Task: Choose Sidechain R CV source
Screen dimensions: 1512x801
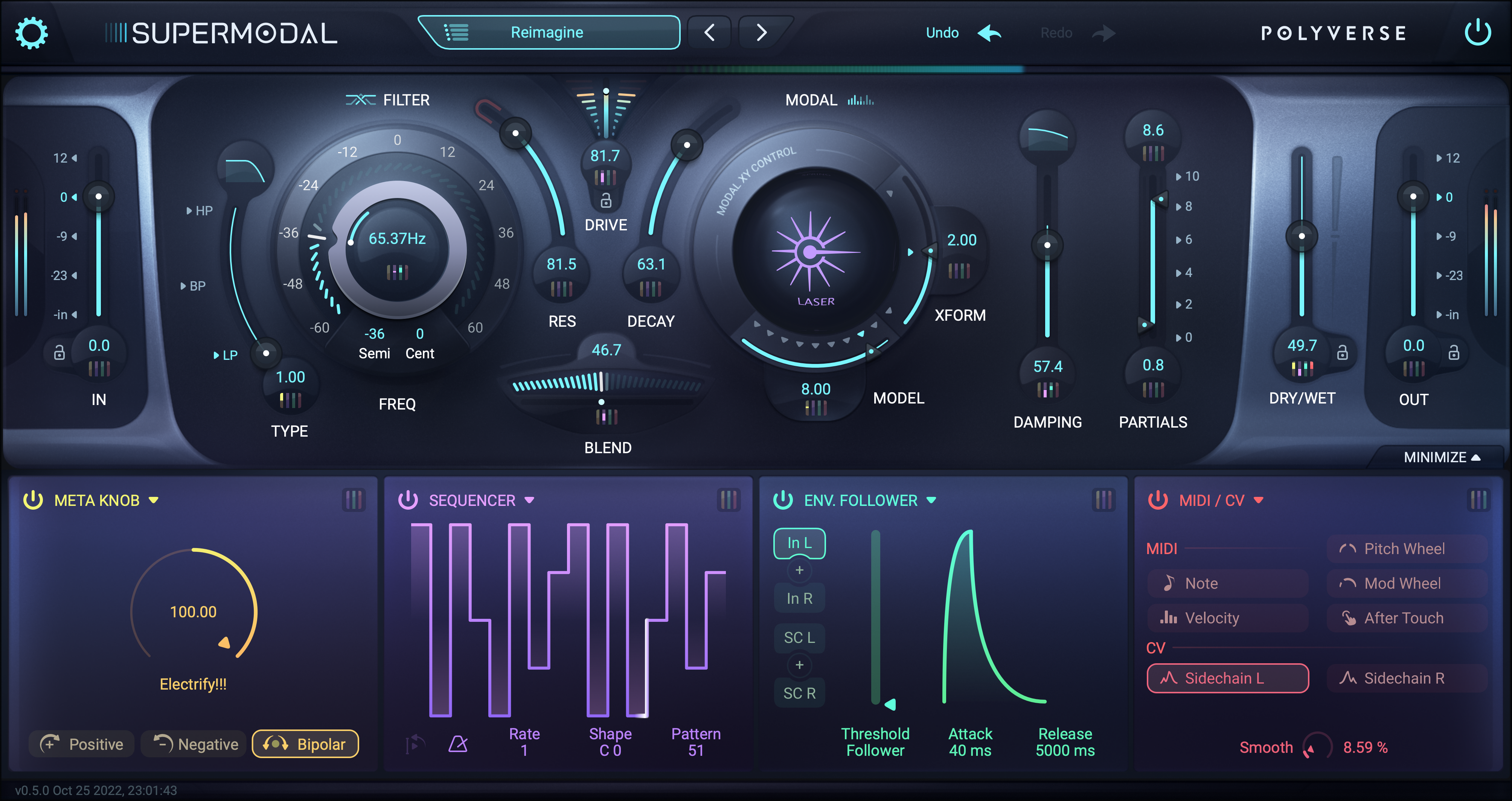Action: tap(1407, 678)
